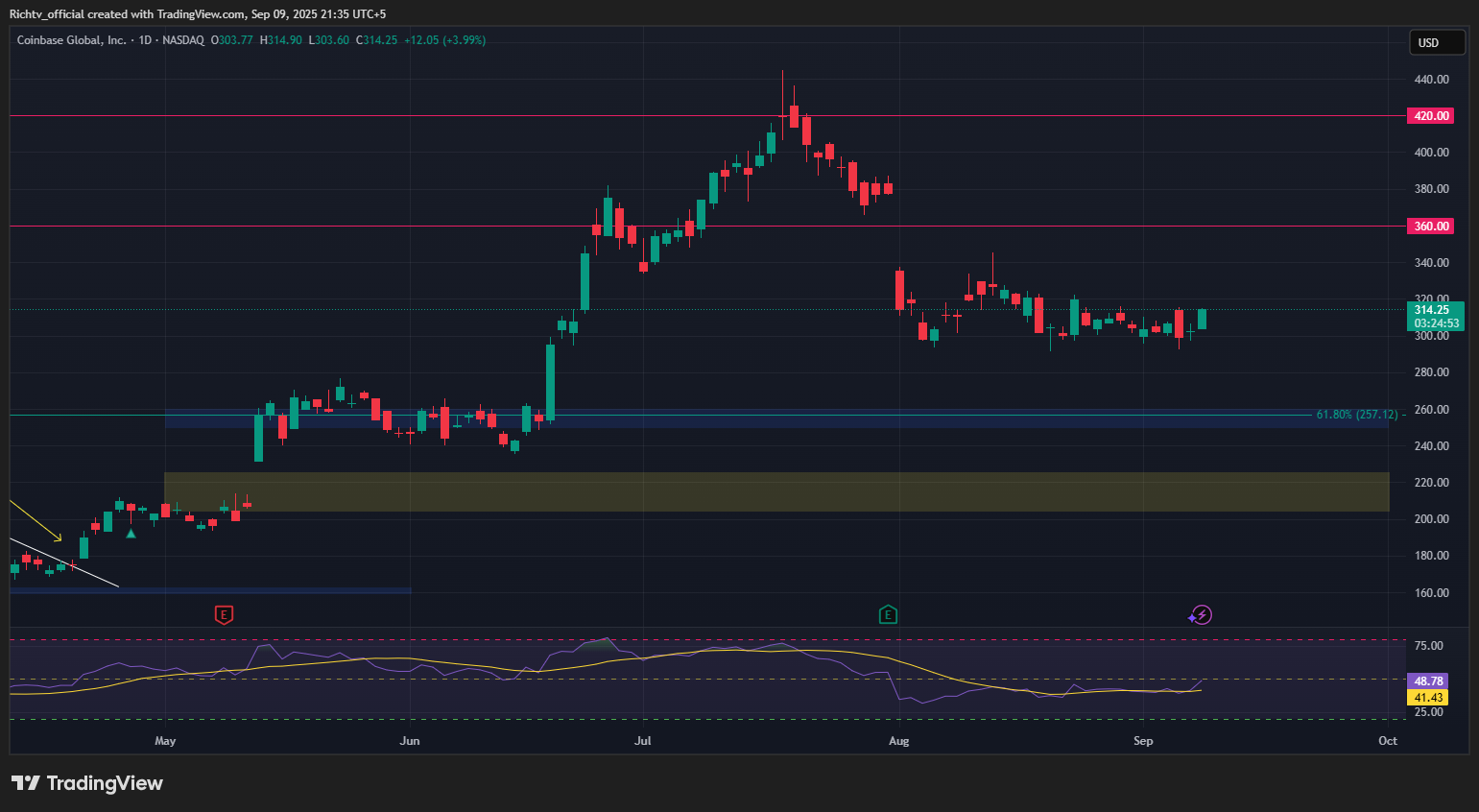Click the green up-triangle marker below the candles

click(131, 534)
